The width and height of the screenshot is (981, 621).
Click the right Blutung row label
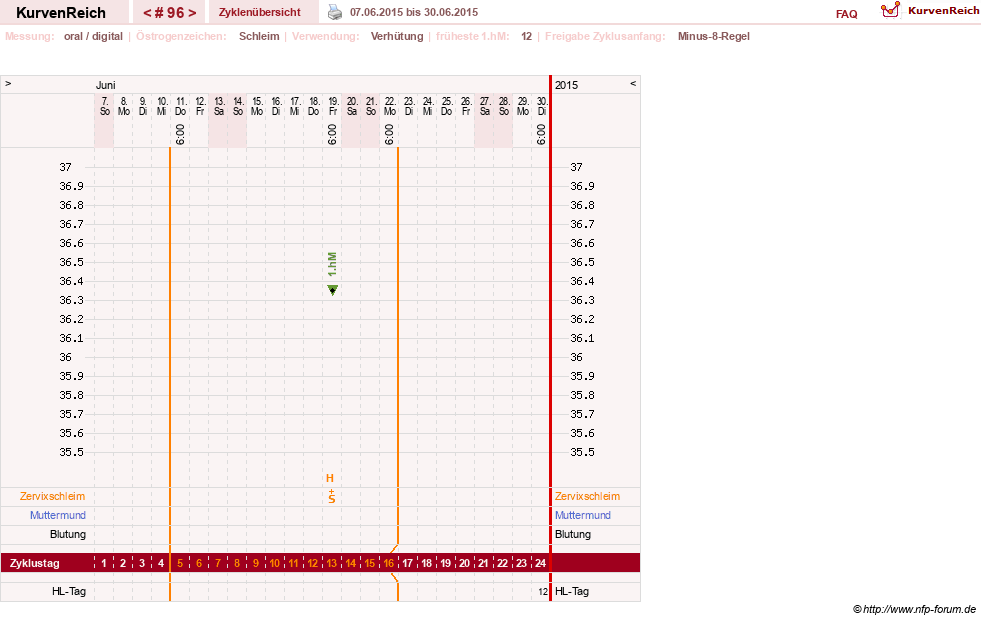coord(573,534)
